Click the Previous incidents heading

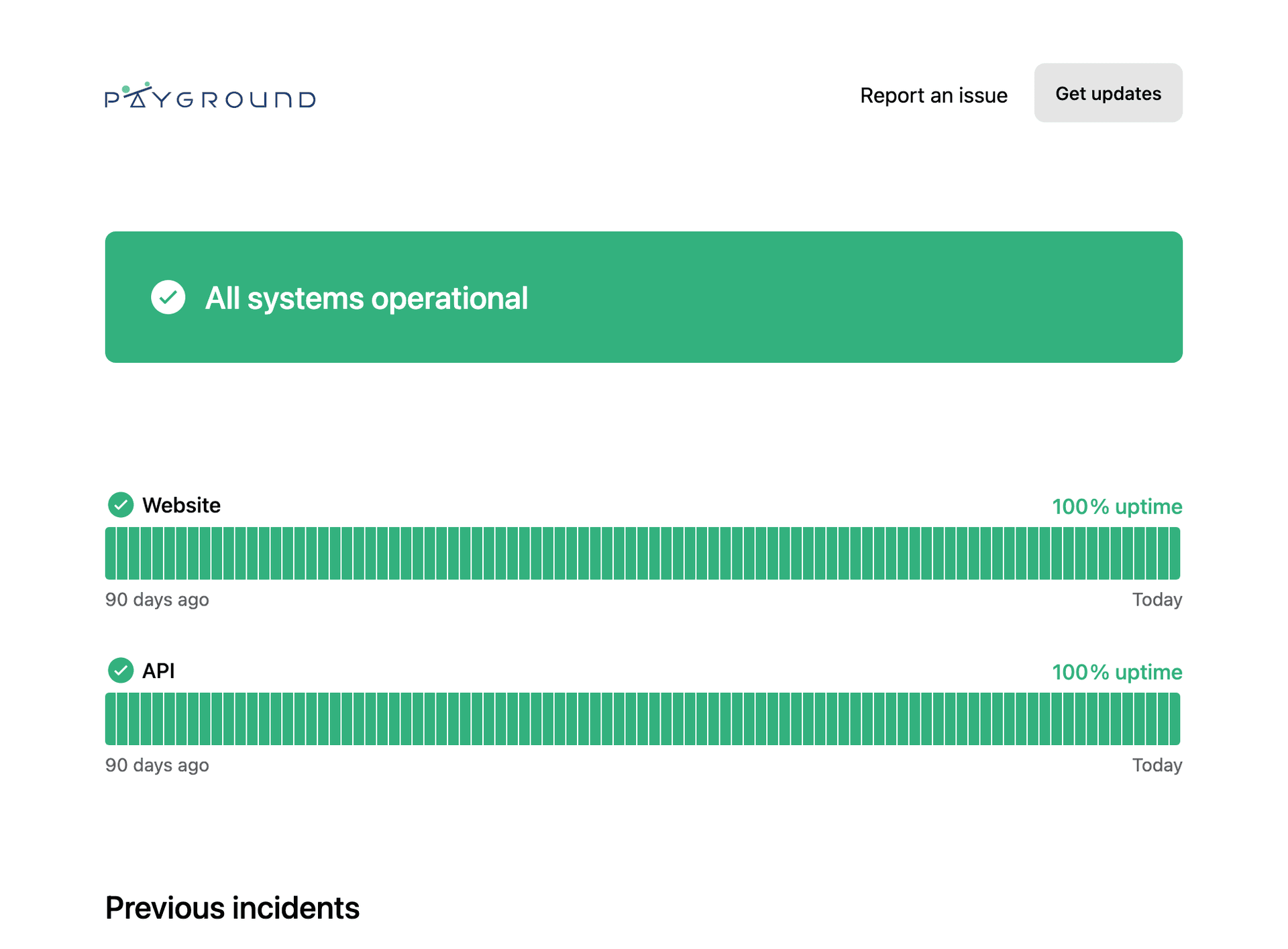click(x=232, y=908)
